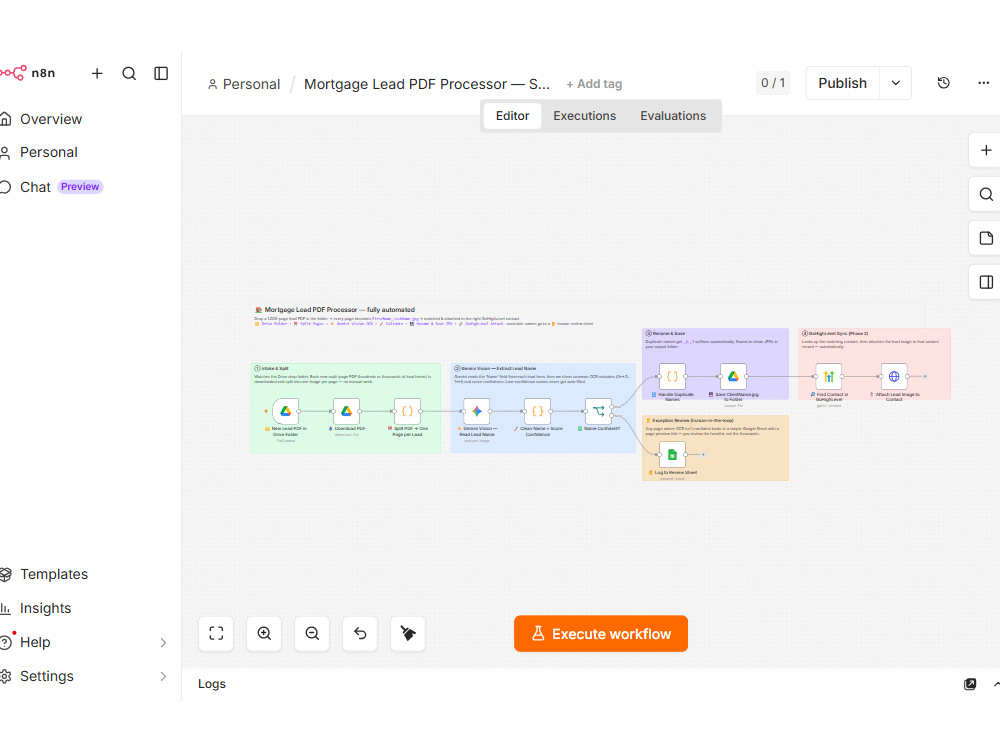Select the New Lead PDF in Drive Folder node
Viewport: 1000px width, 750px height.
point(285,411)
